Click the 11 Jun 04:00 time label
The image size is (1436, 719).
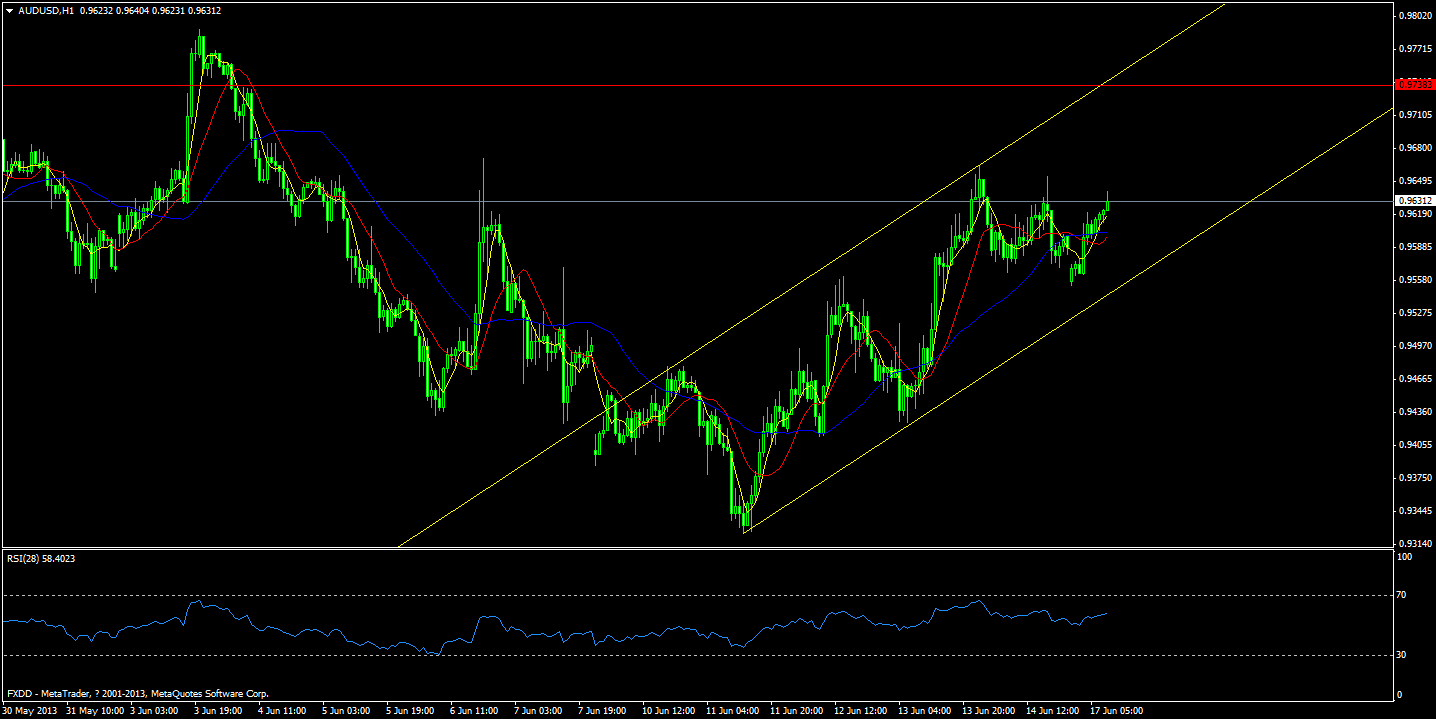coord(735,711)
